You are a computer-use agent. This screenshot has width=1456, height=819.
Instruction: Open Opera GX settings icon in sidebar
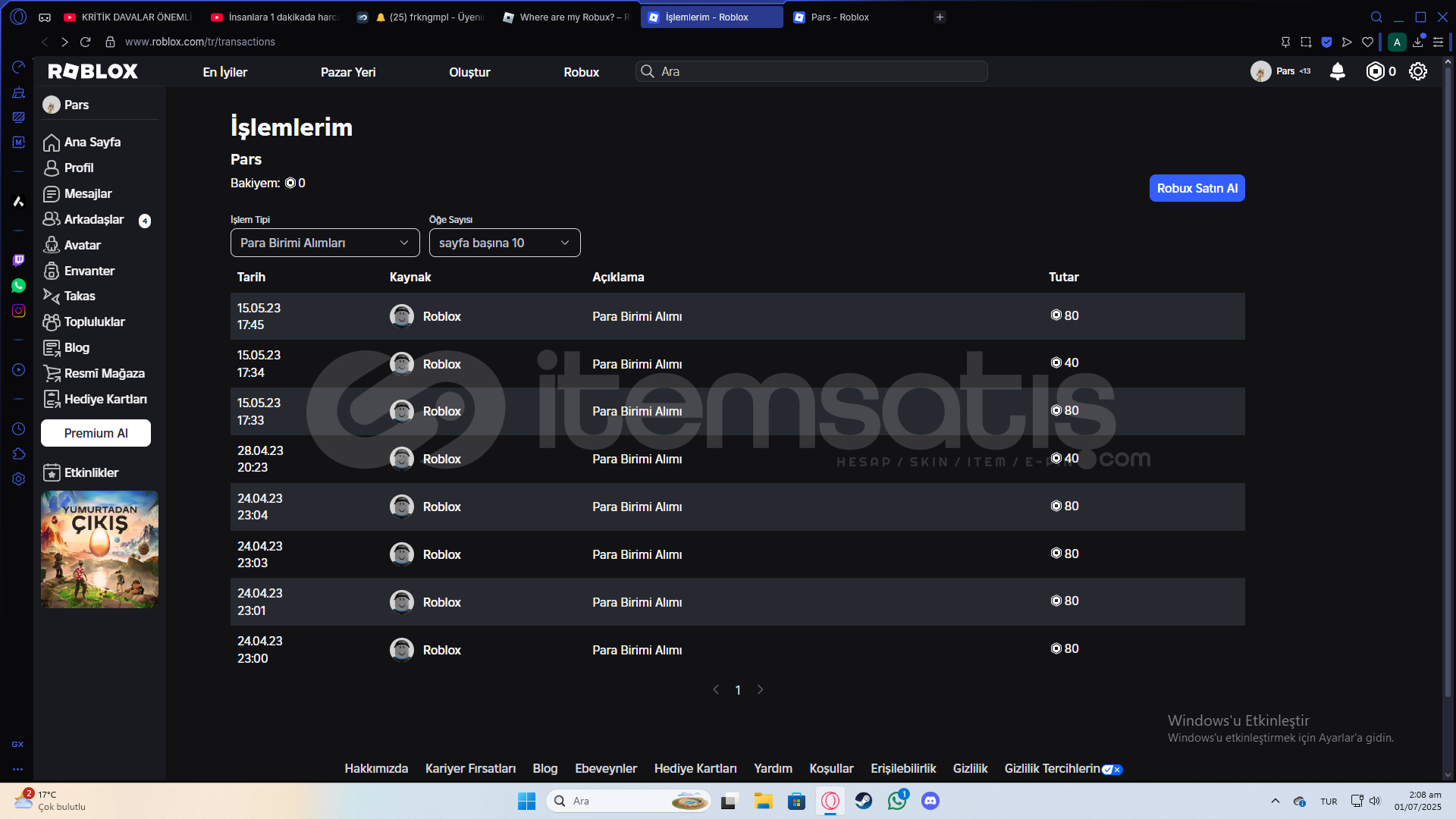18,479
